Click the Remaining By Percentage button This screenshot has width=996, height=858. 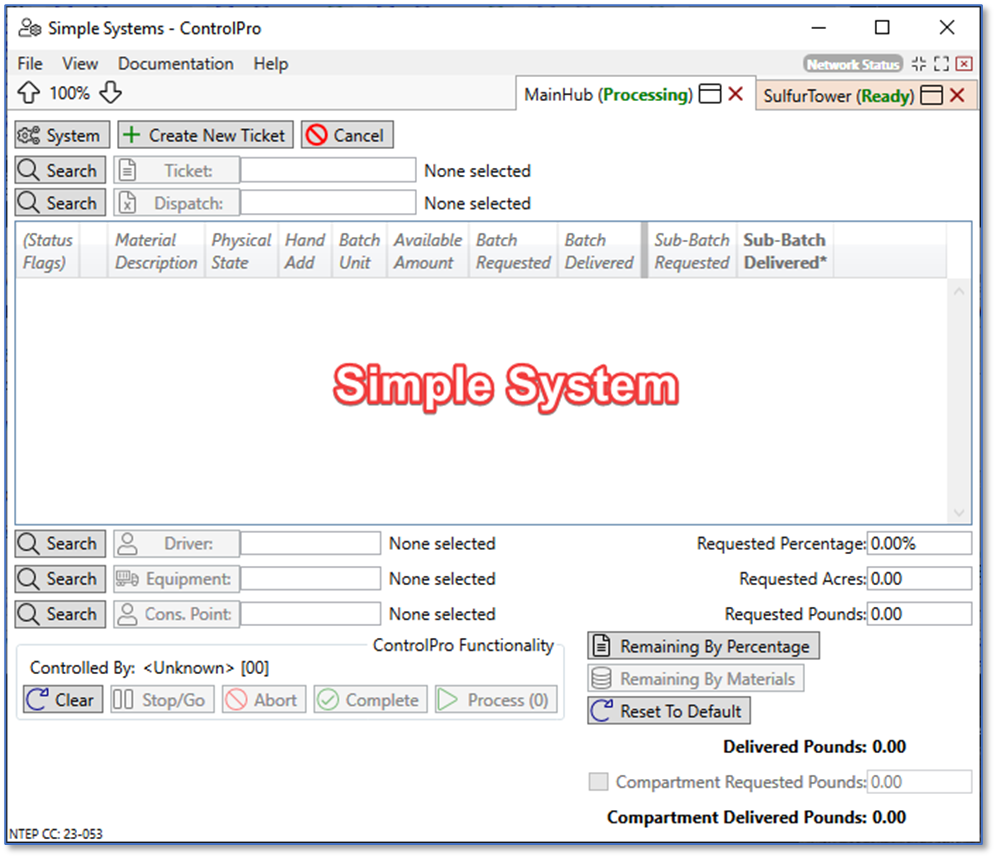pos(703,647)
